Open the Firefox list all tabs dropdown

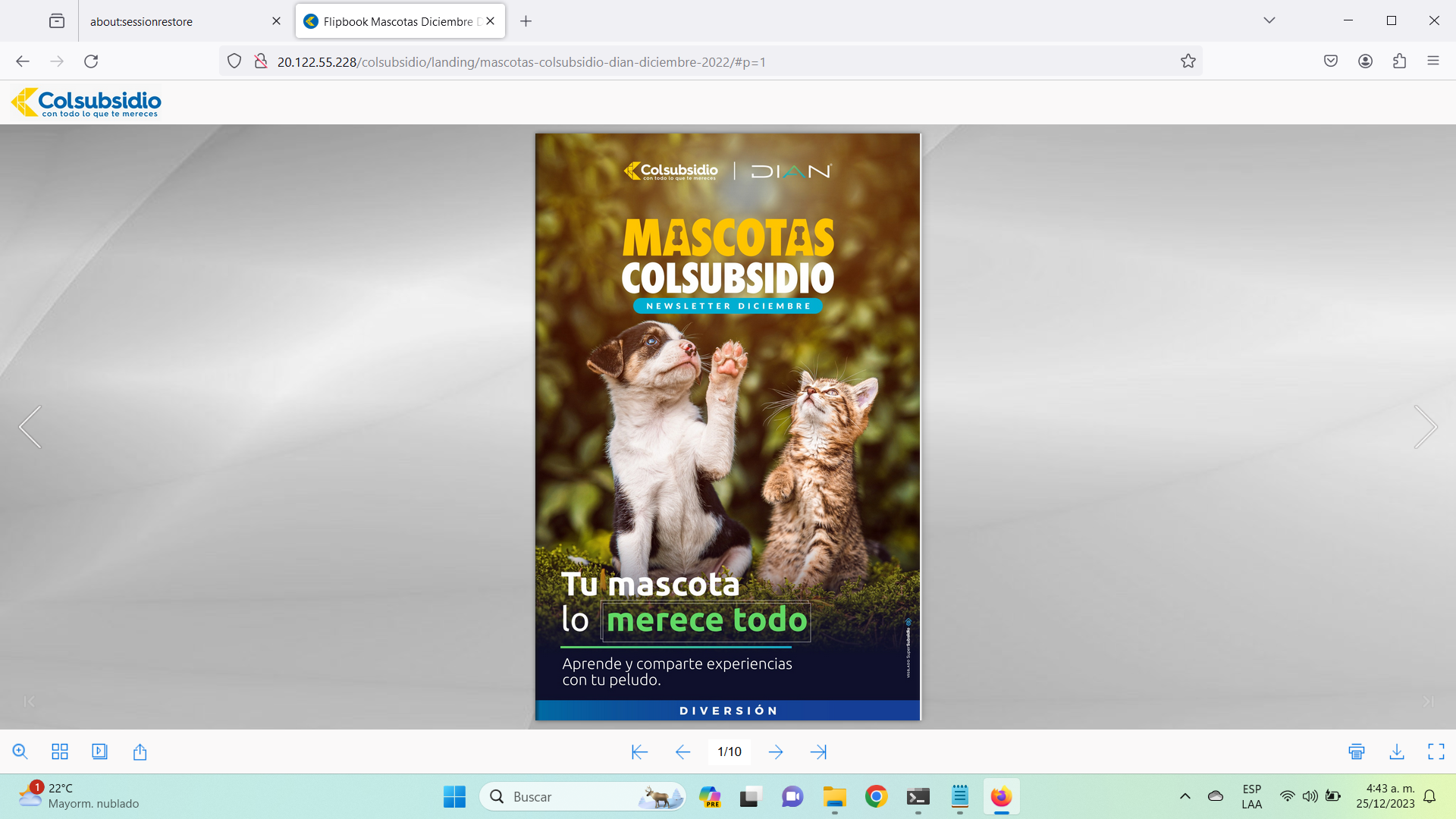click(1269, 20)
